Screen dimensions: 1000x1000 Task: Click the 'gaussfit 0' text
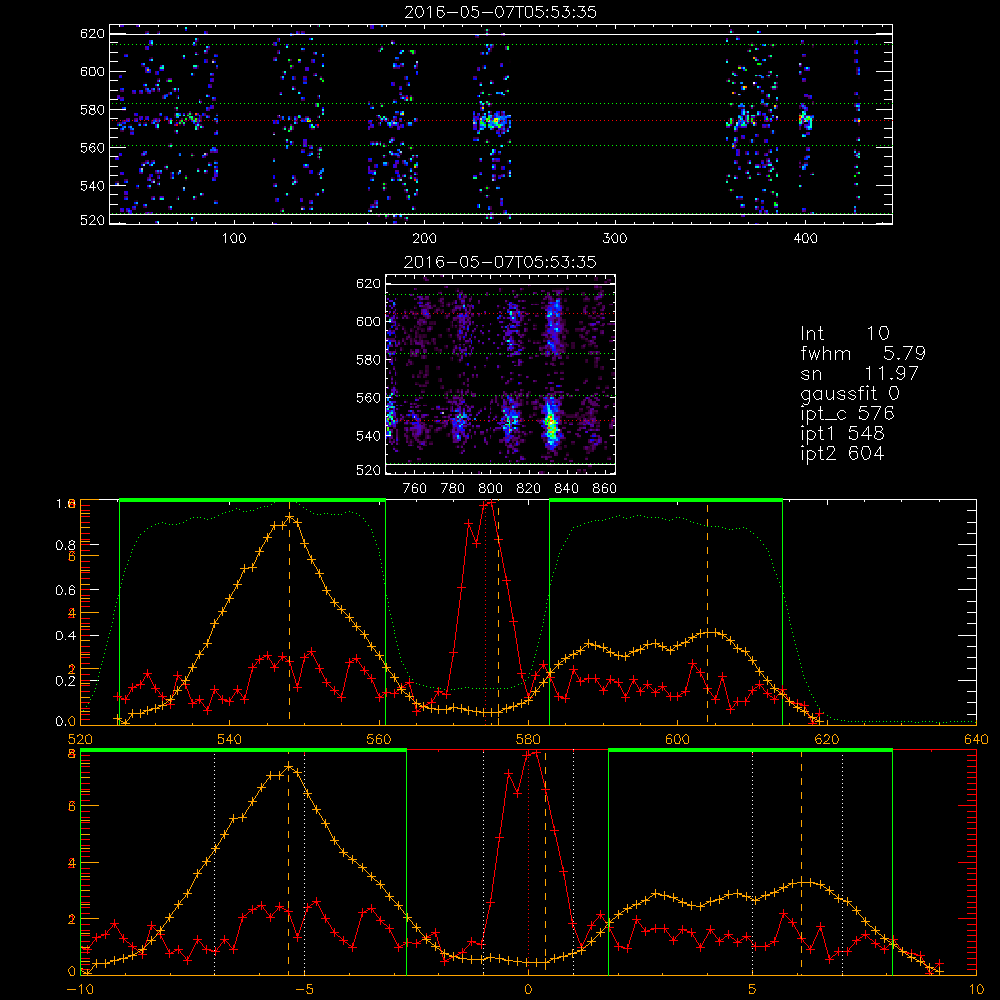coord(849,393)
